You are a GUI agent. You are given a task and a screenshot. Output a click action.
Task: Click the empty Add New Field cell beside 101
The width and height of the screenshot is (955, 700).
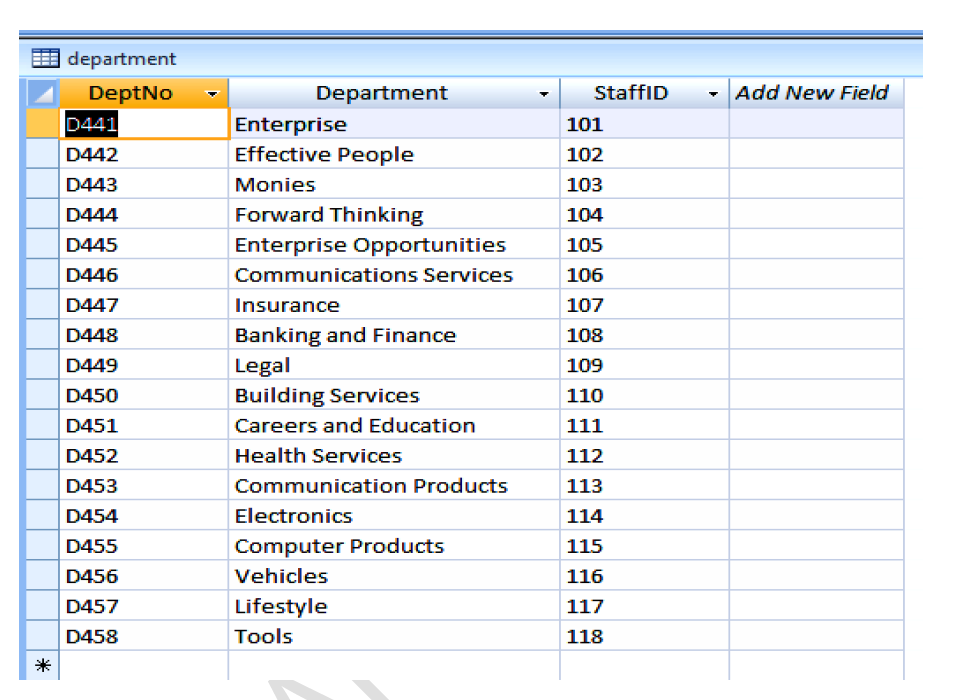coord(815,124)
